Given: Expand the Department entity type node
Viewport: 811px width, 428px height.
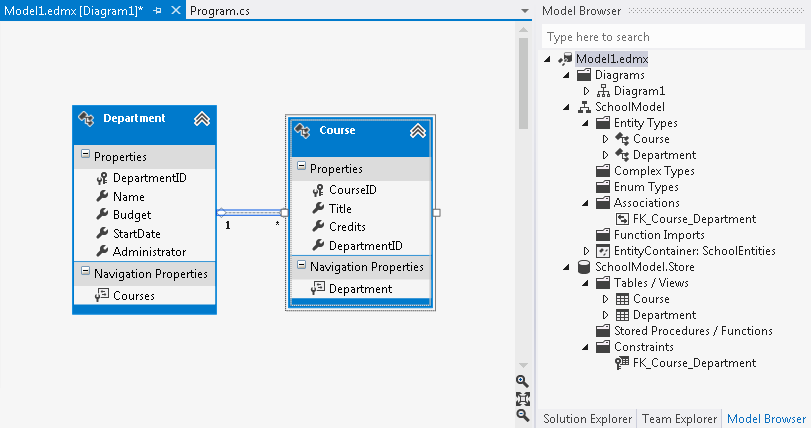Looking at the screenshot, I should pyautogui.click(x=605, y=155).
